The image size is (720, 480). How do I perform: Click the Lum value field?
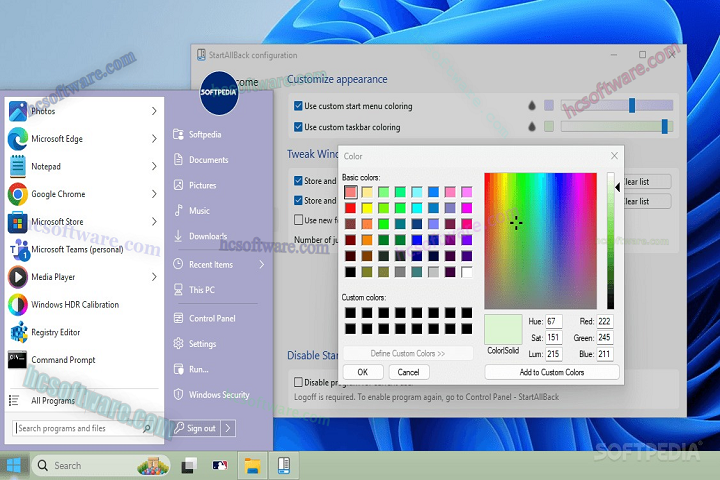[554, 354]
